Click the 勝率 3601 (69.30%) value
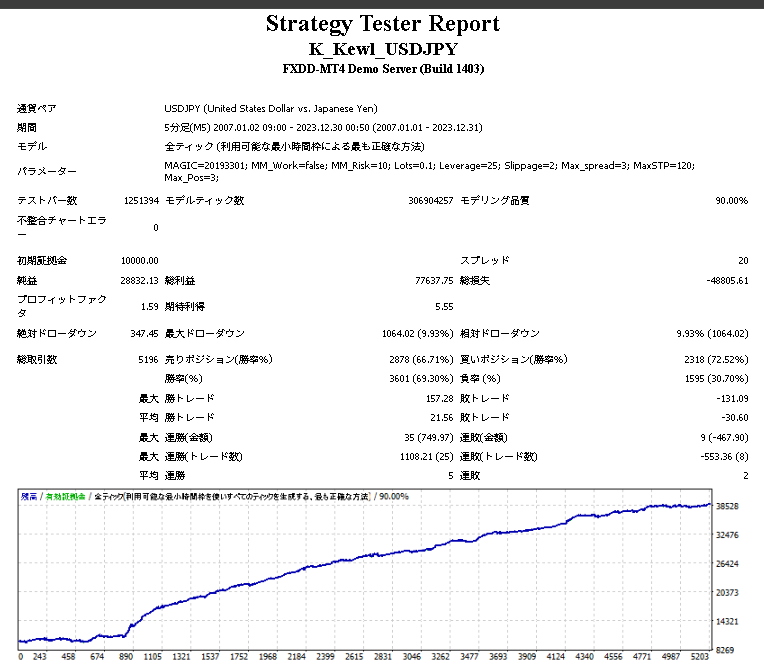The width and height of the screenshot is (764, 664). coord(414,379)
